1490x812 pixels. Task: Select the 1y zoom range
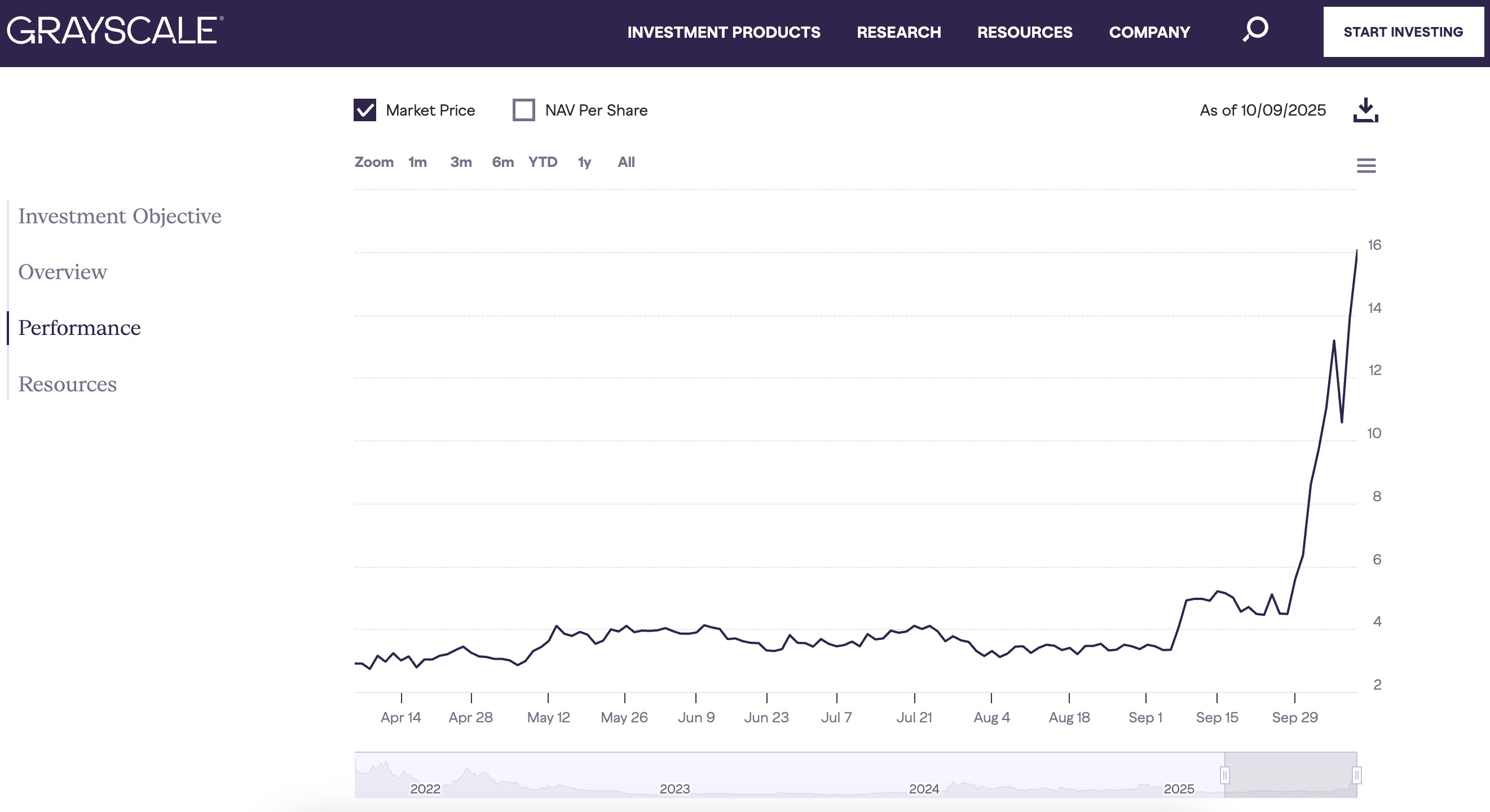[584, 162]
